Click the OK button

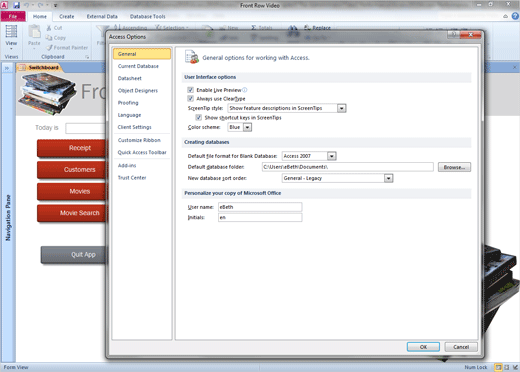click(423, 347)
